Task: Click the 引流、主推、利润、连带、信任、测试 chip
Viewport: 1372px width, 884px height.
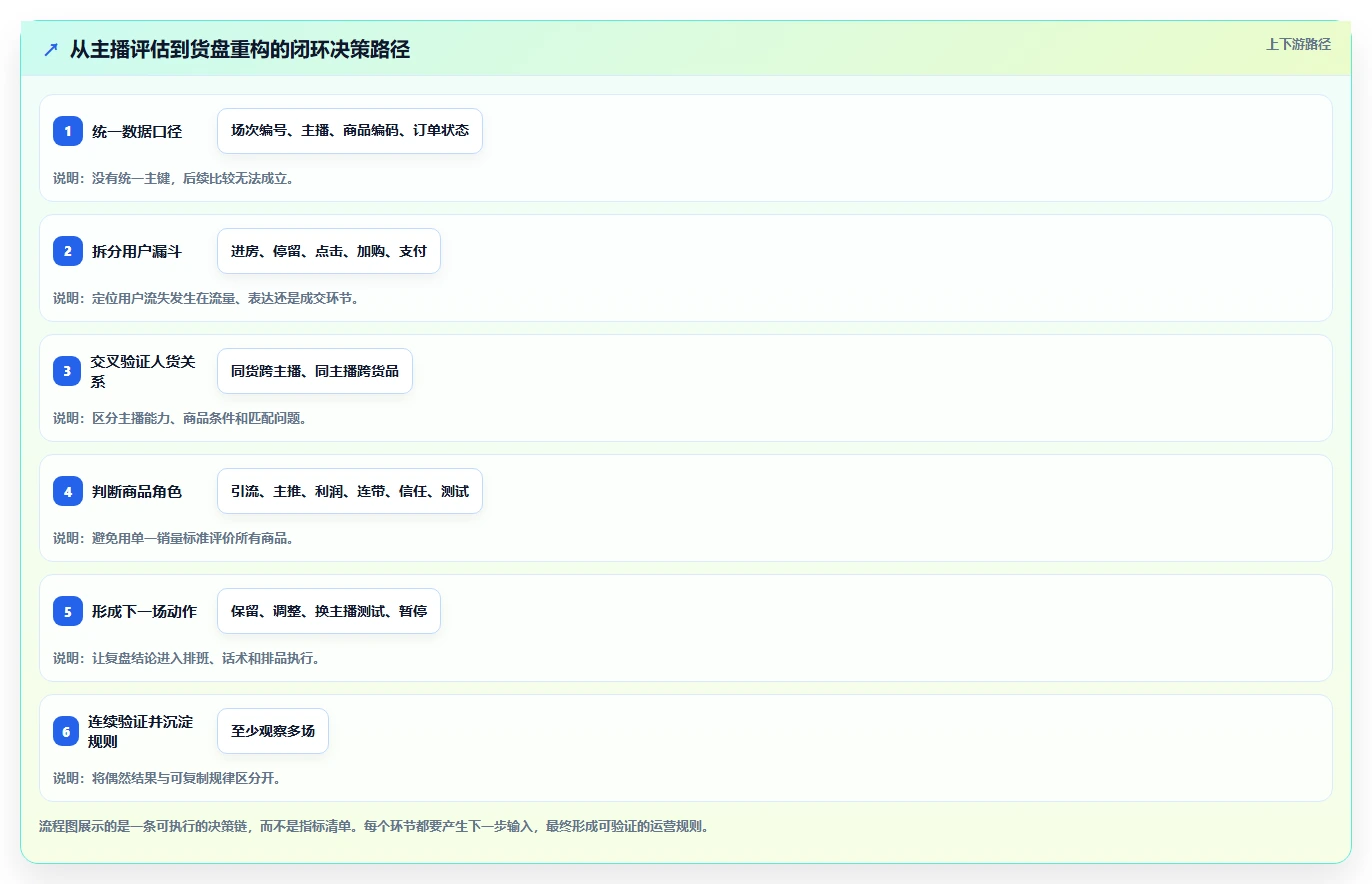Action: [x=350, y=491]
